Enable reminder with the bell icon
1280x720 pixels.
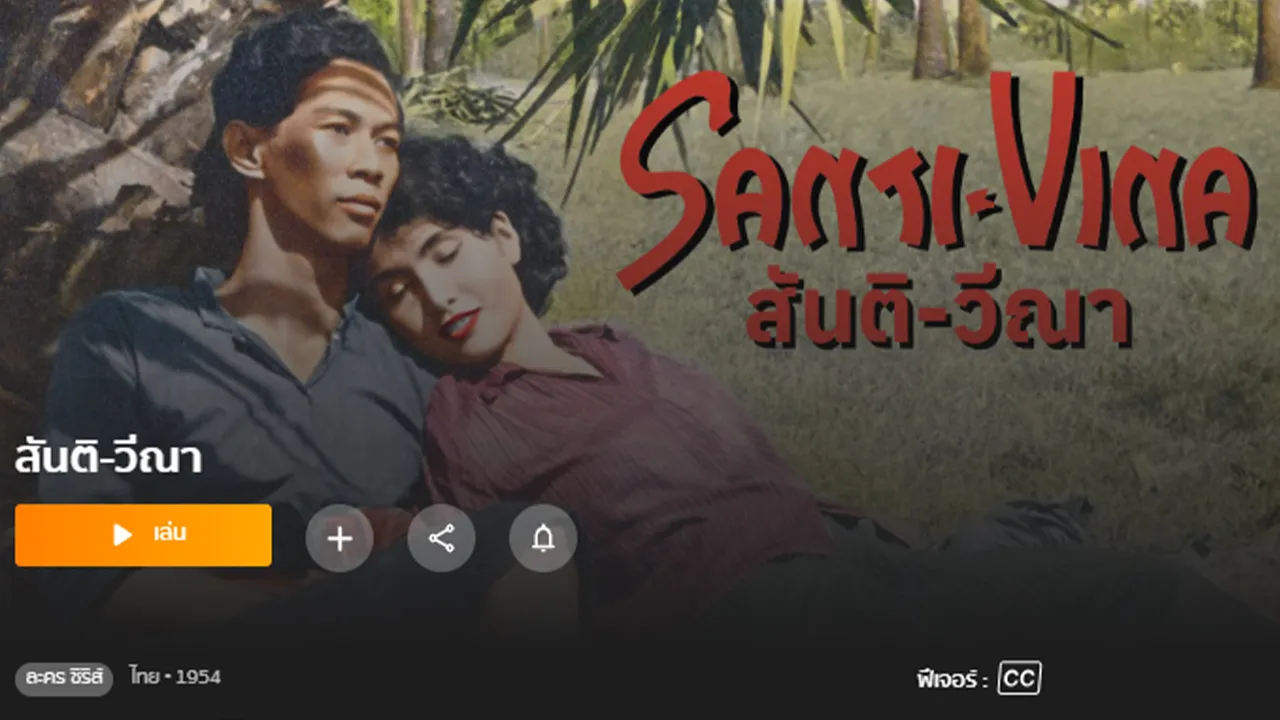543,539
